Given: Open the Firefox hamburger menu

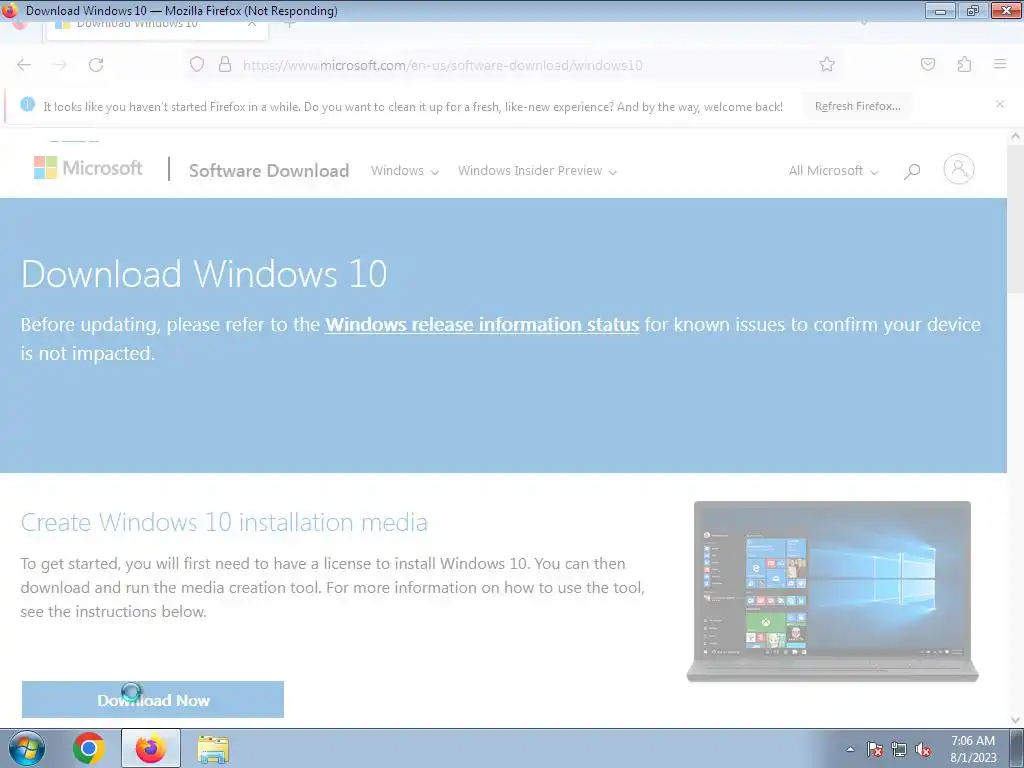Looking at the screenshot, I should (x=1000, y=65).
